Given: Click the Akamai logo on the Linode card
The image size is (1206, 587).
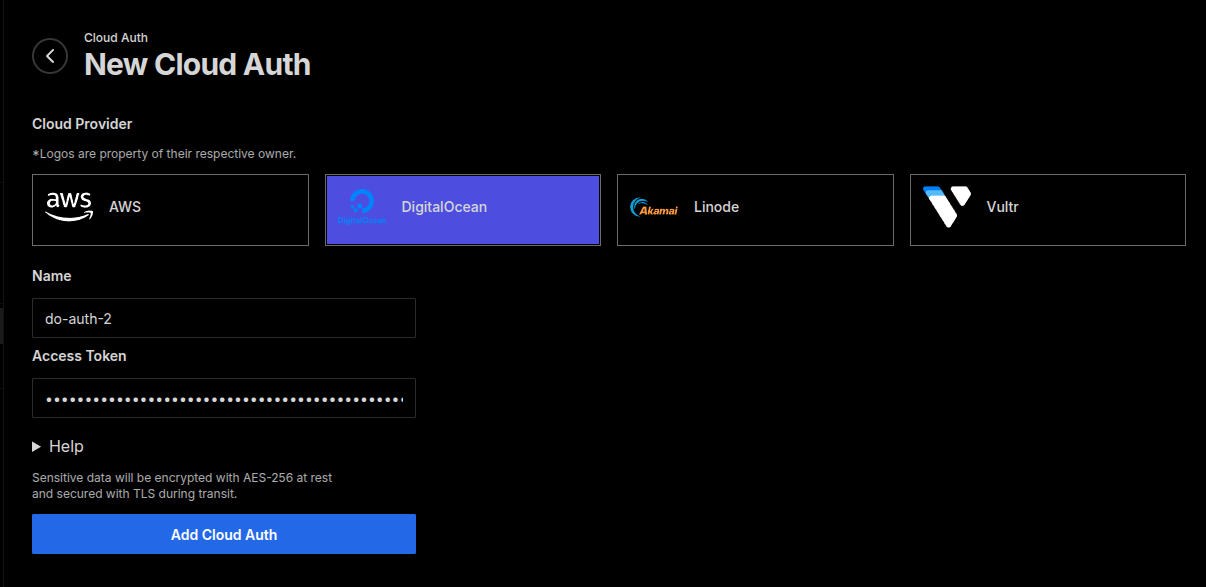Looking at the screenshot, I should pyautogui.click(x=653, y=208).
